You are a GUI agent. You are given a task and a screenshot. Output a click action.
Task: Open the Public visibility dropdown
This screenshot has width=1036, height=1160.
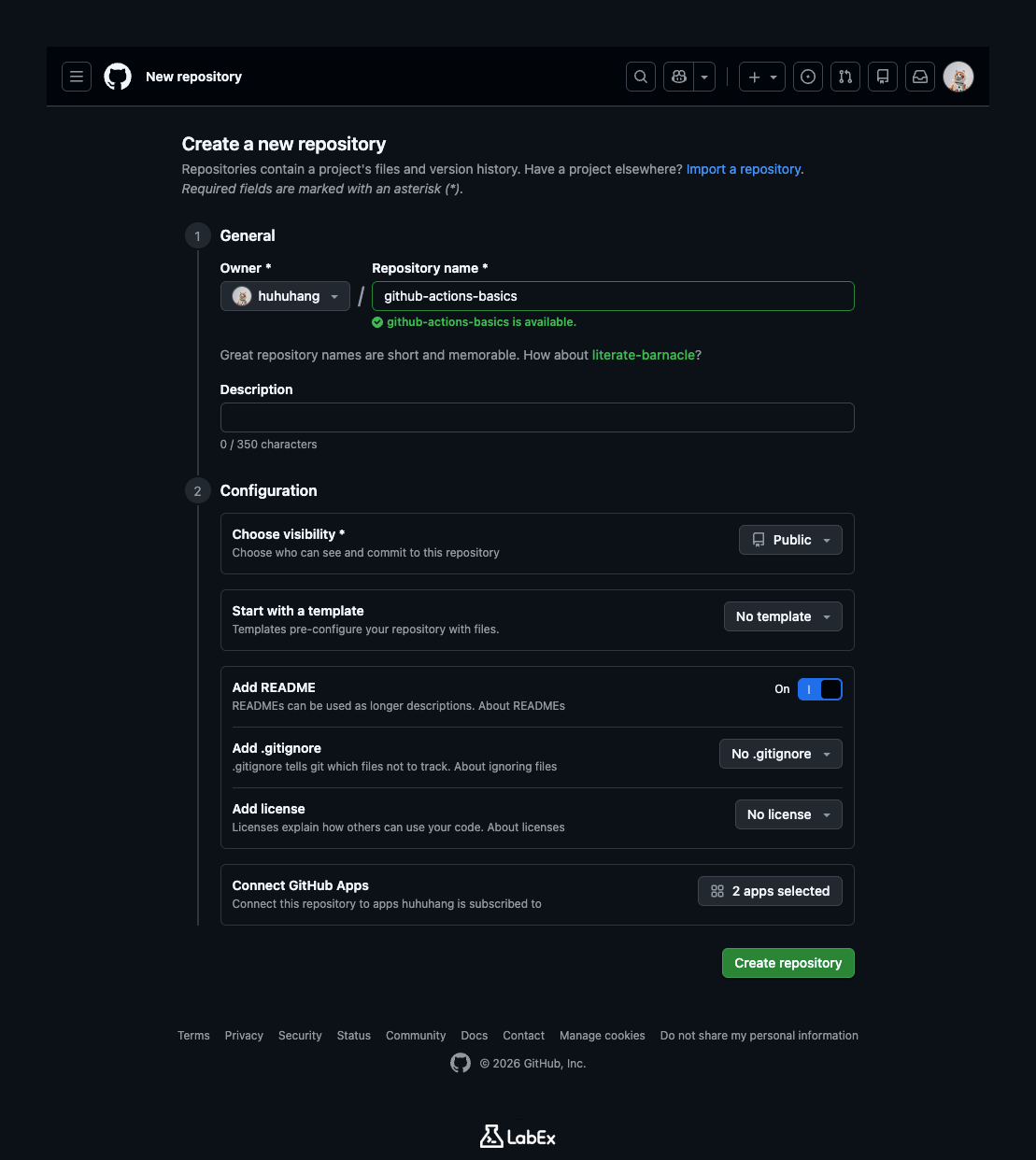click(x=790, y=540)
